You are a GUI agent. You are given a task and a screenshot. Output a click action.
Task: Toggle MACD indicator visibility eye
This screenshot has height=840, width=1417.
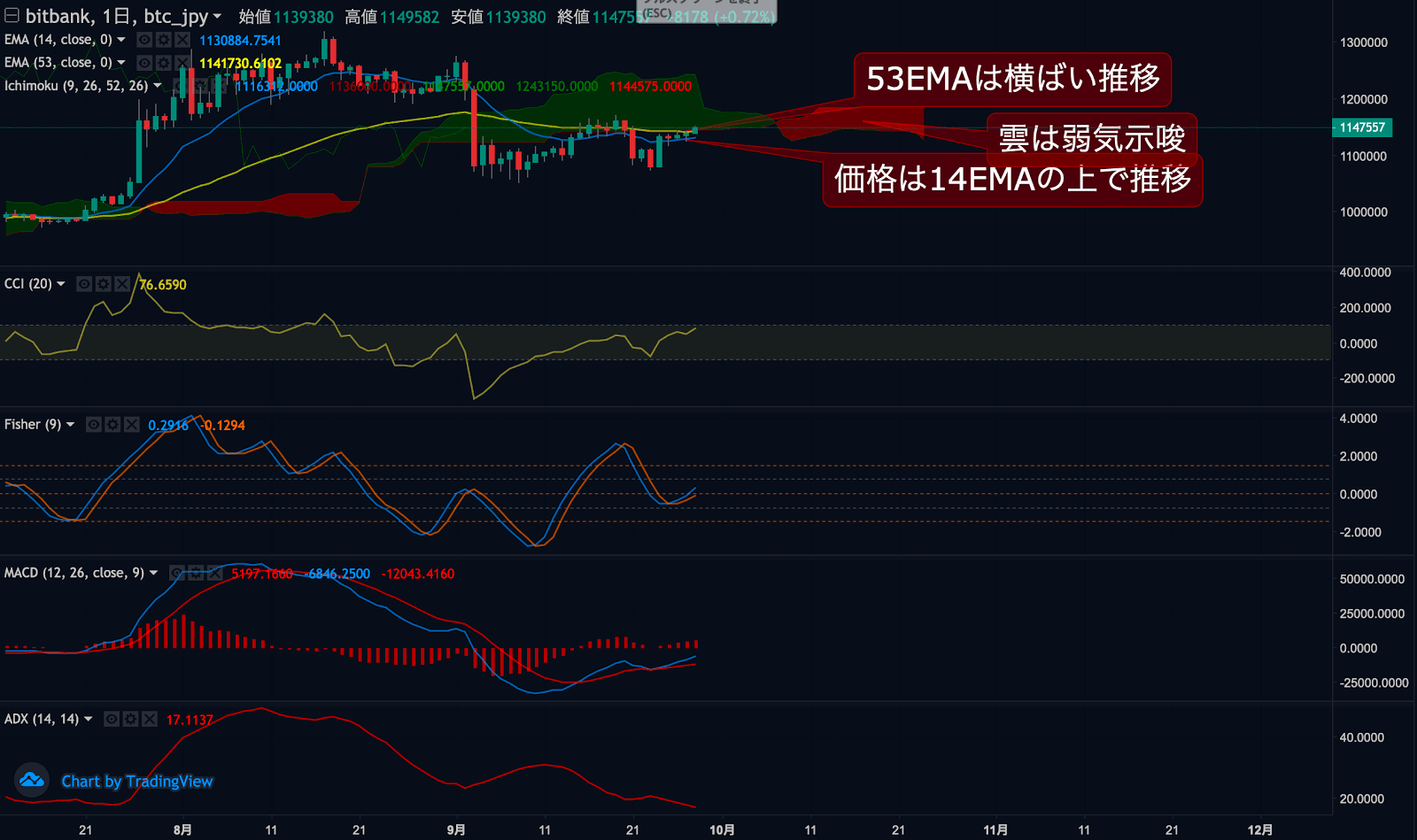point(177,574)
